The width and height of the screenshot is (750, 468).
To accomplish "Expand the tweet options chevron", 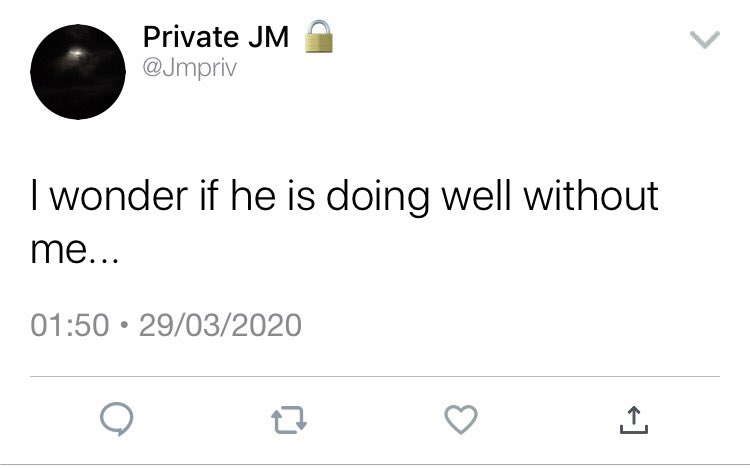I will (x=705, y=39).
